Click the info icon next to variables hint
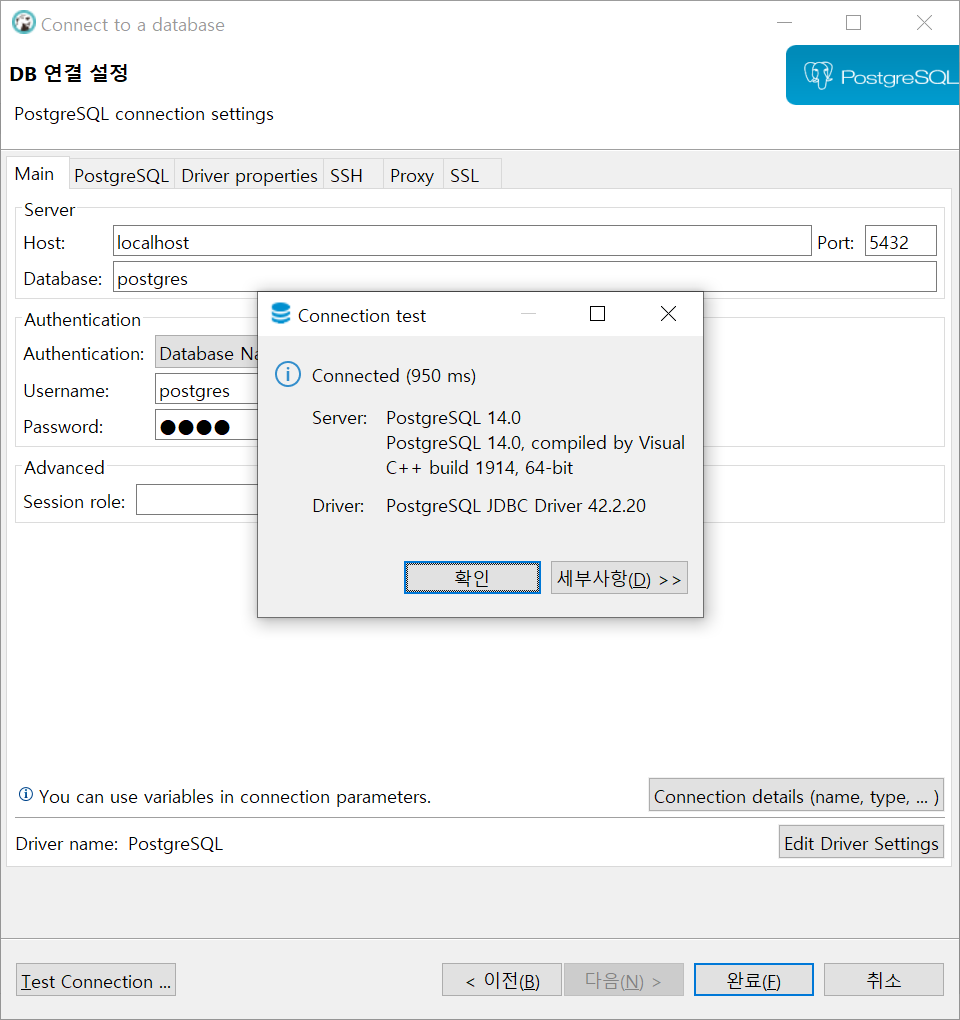The width and height of the screenshot is (960, 1020). (x=26, y=794)
